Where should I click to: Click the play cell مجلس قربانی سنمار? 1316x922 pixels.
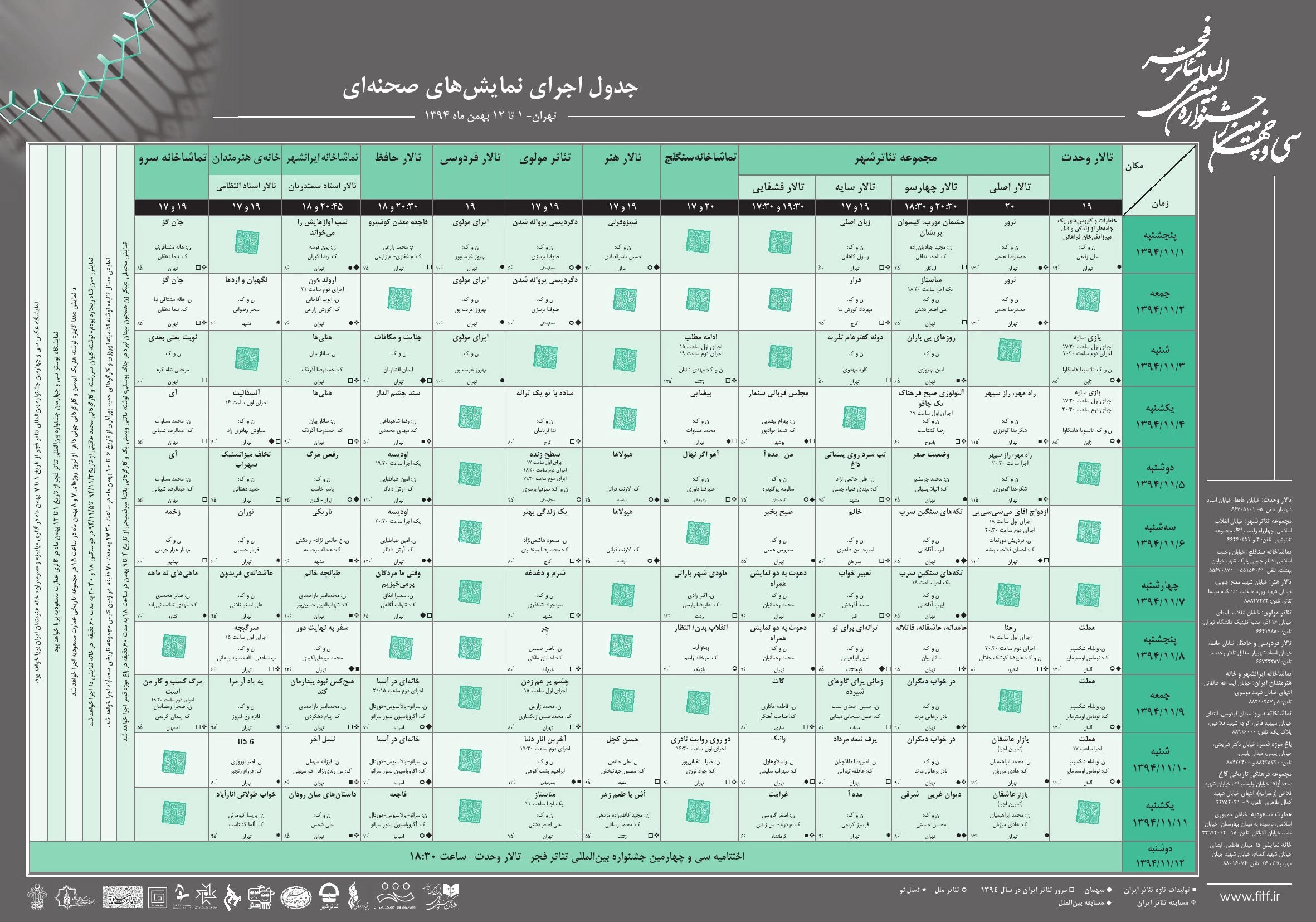pos(777,417)
